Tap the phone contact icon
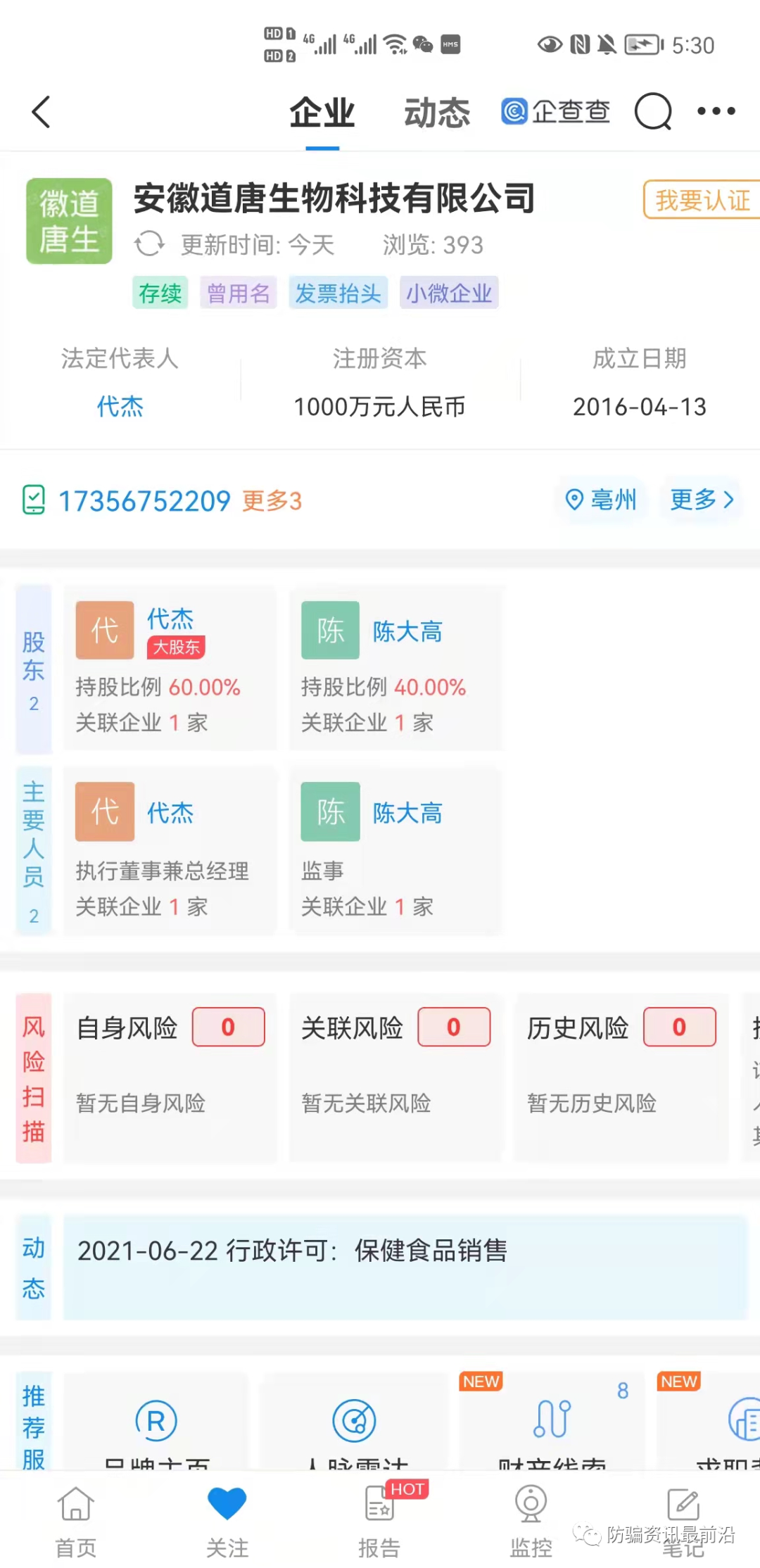The width and height of the screenshot is (760, 1568). [34, 500]
